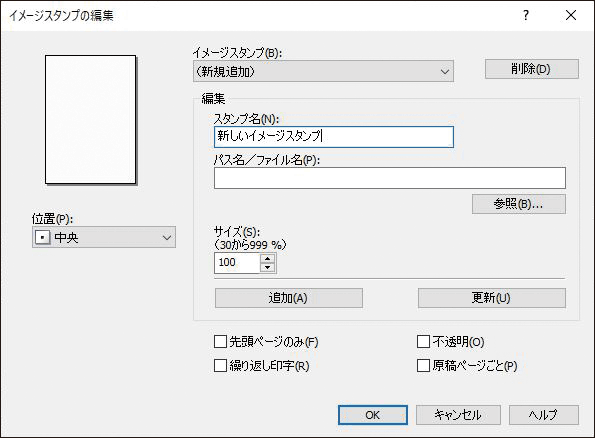Click the 追加(A) button
Image resolution: width=595 pixels, height=438 pixels.
tap(289, 298)
